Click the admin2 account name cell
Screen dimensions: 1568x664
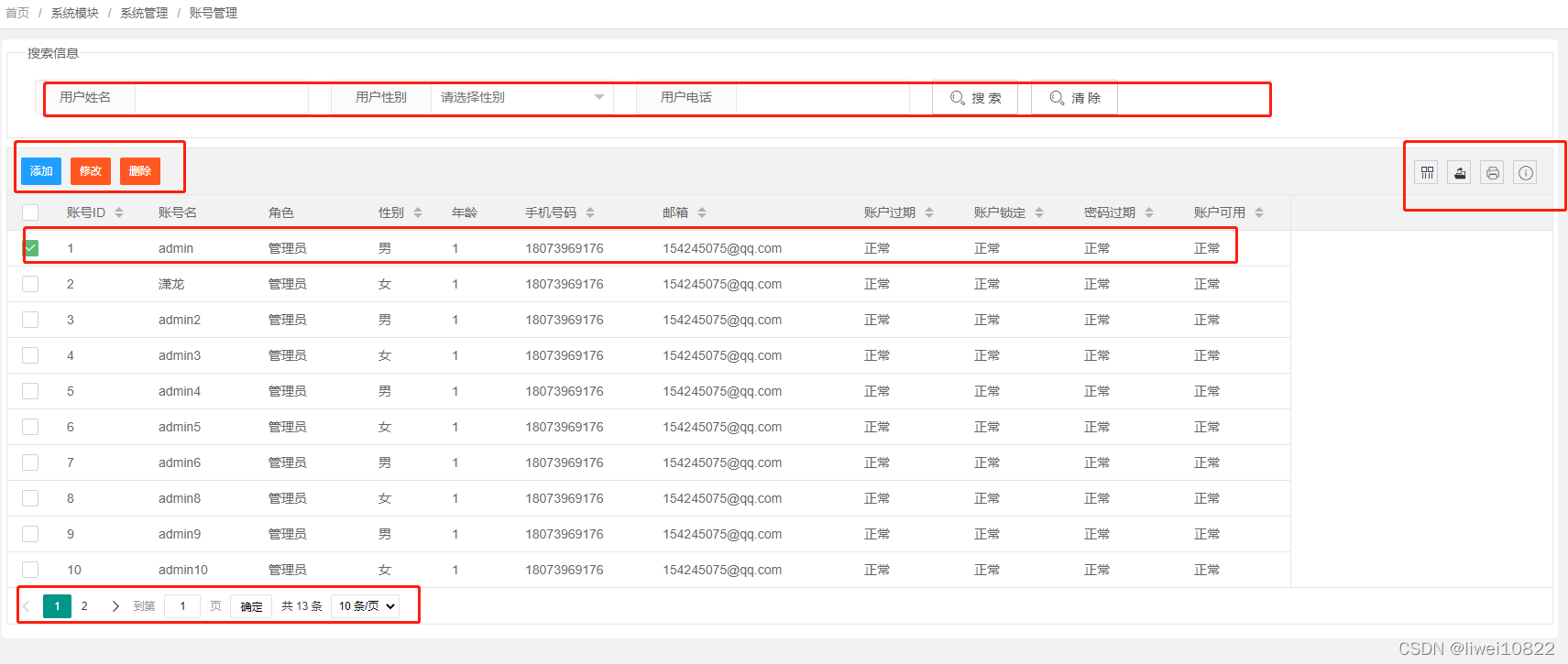[x=180, y=320]
